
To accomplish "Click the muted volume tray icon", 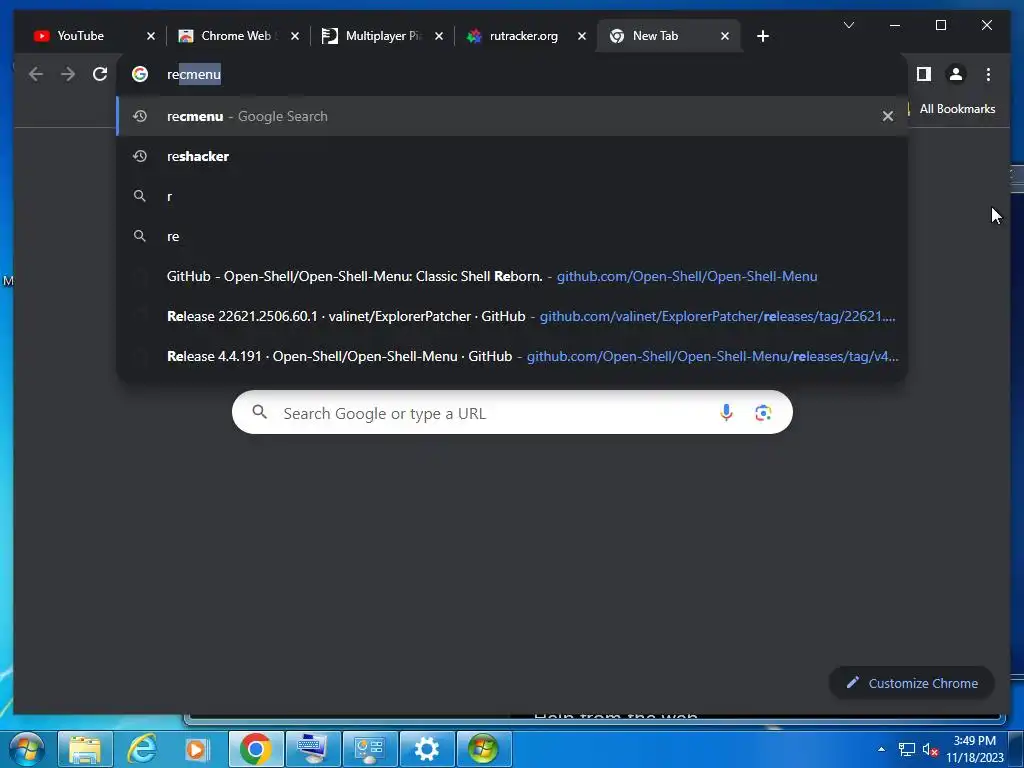I will point(930,749).
